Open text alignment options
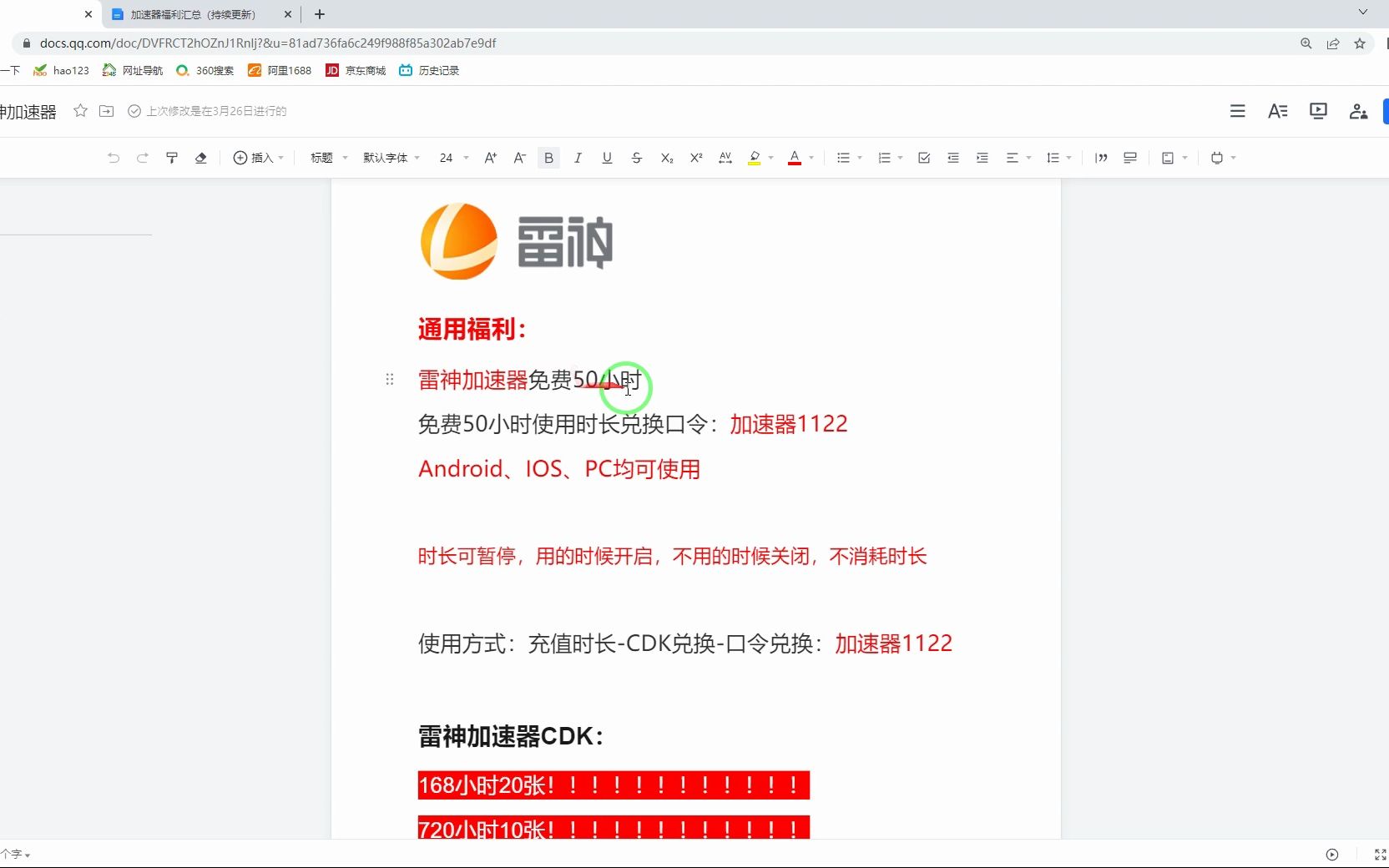The image size is (1389, 868). (1018, 158)
